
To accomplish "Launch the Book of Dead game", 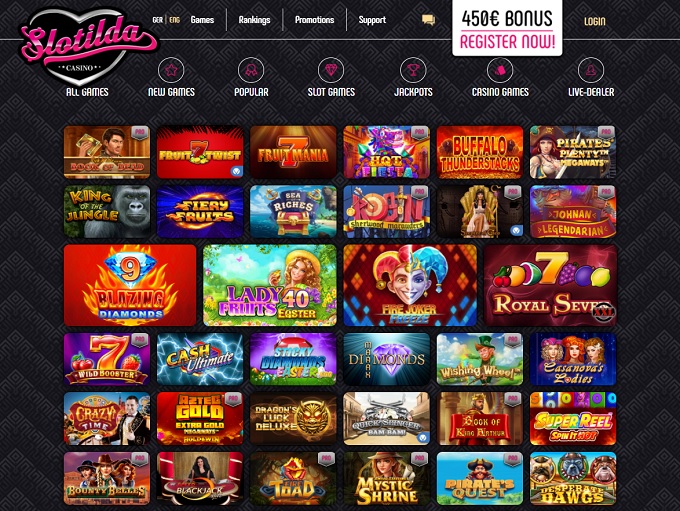I will pos(107,152).
